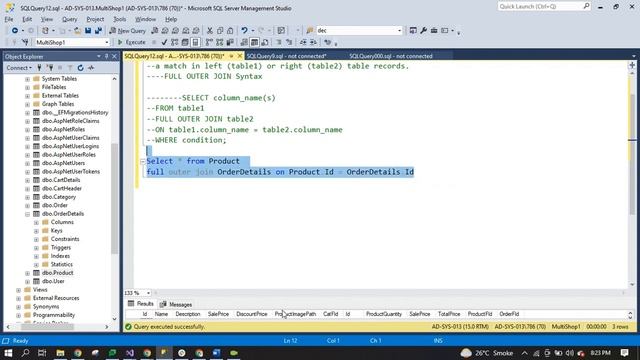Select dbo.Category in the tree
The image size is (640, 360).
tap(59, 197)
